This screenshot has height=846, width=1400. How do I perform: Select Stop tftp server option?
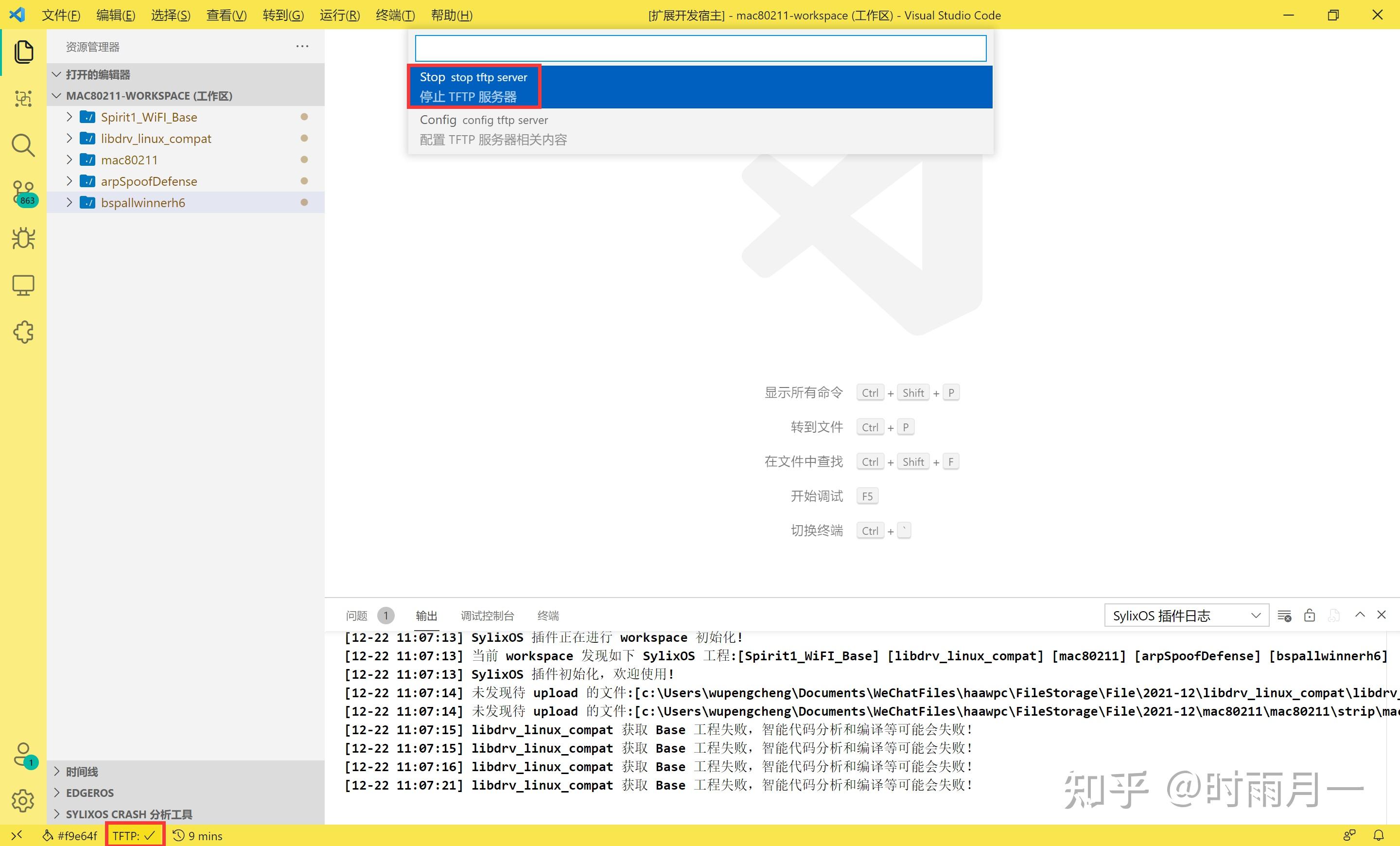coord(700,87)
